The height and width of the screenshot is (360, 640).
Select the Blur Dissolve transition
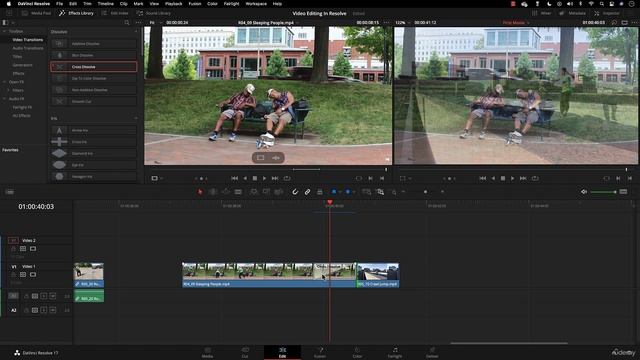click(x=93, y=55)
